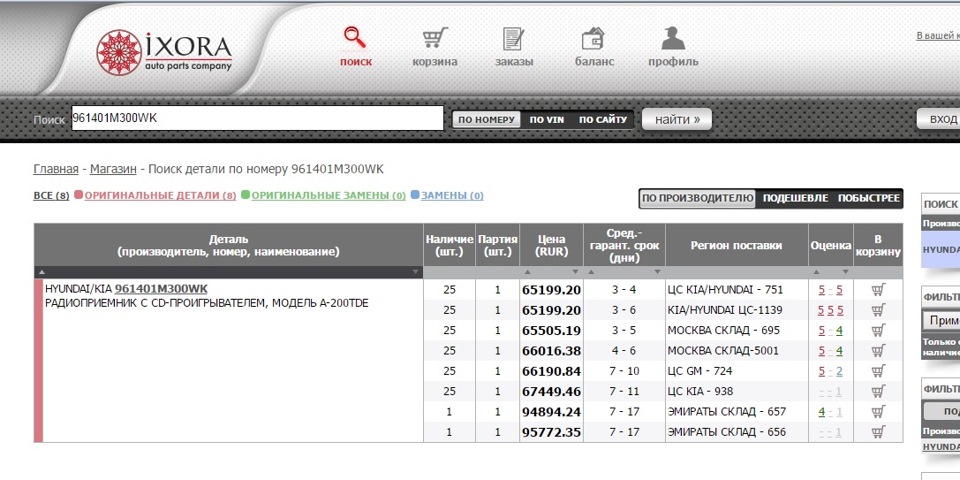Click price 66016.38
The image size is (960, 480).
[551, 351]
